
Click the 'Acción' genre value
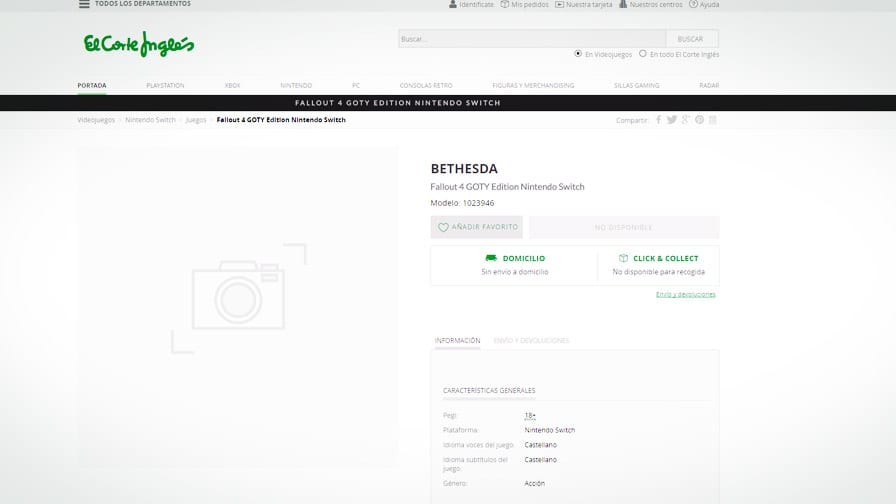[x=534, y=483]
